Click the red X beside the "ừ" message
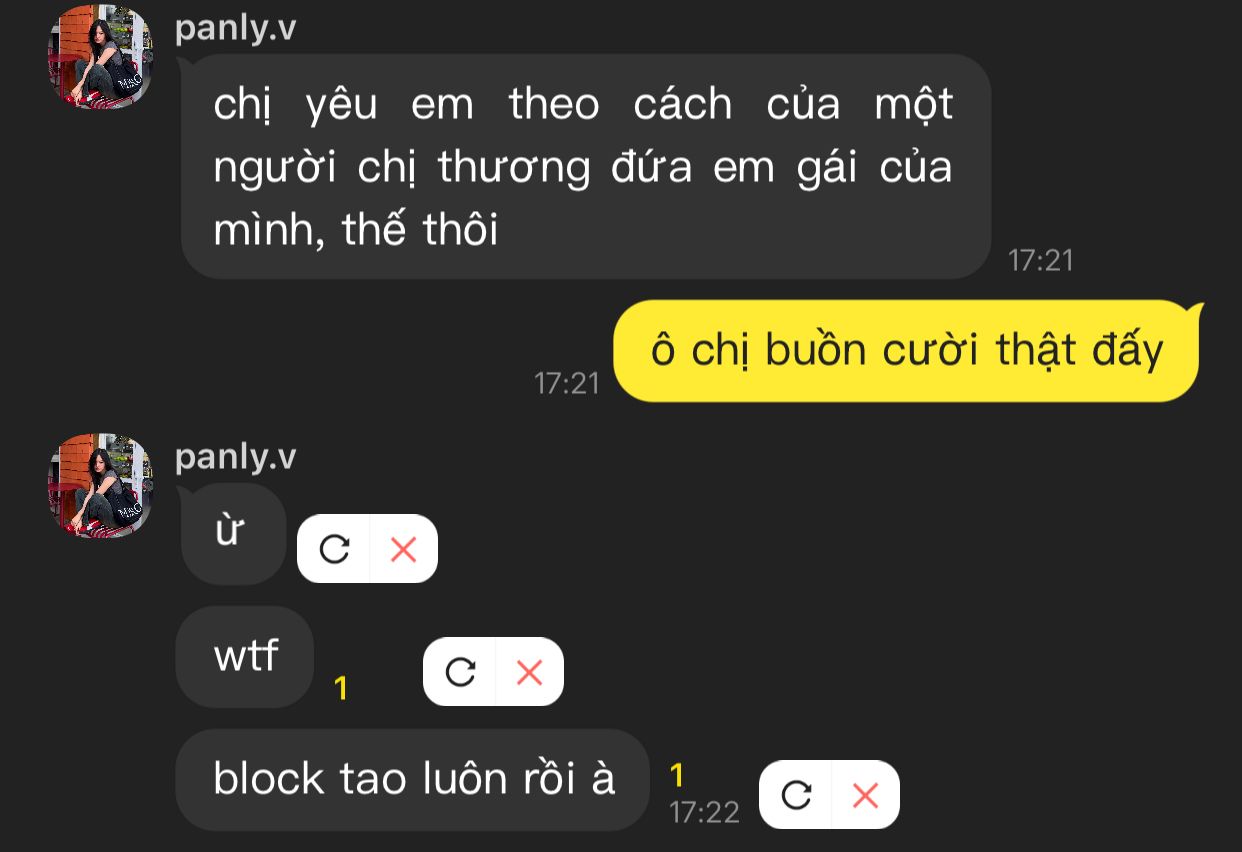Viewport: 1242px width, 852px height. pos(403,549)
